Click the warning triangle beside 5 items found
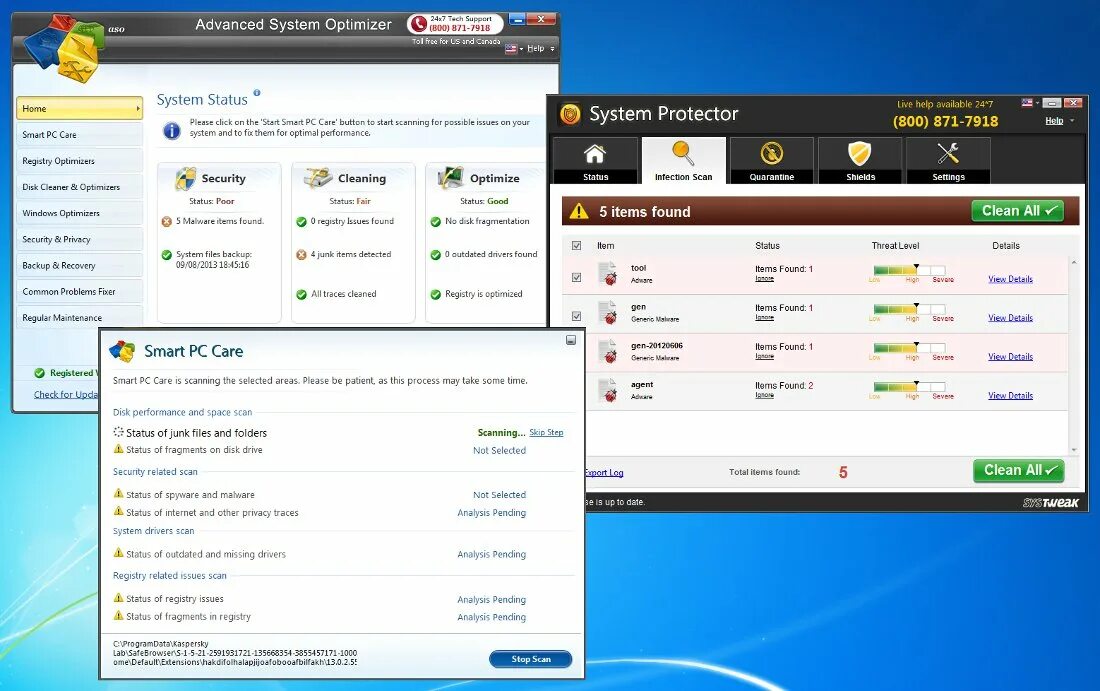The width and height of the screenshot is (1100, 691). click(579, 211)
